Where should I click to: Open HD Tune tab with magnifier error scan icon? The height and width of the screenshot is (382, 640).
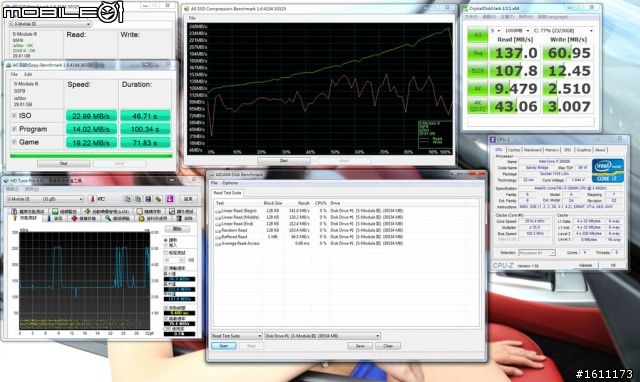coord(108,218)
